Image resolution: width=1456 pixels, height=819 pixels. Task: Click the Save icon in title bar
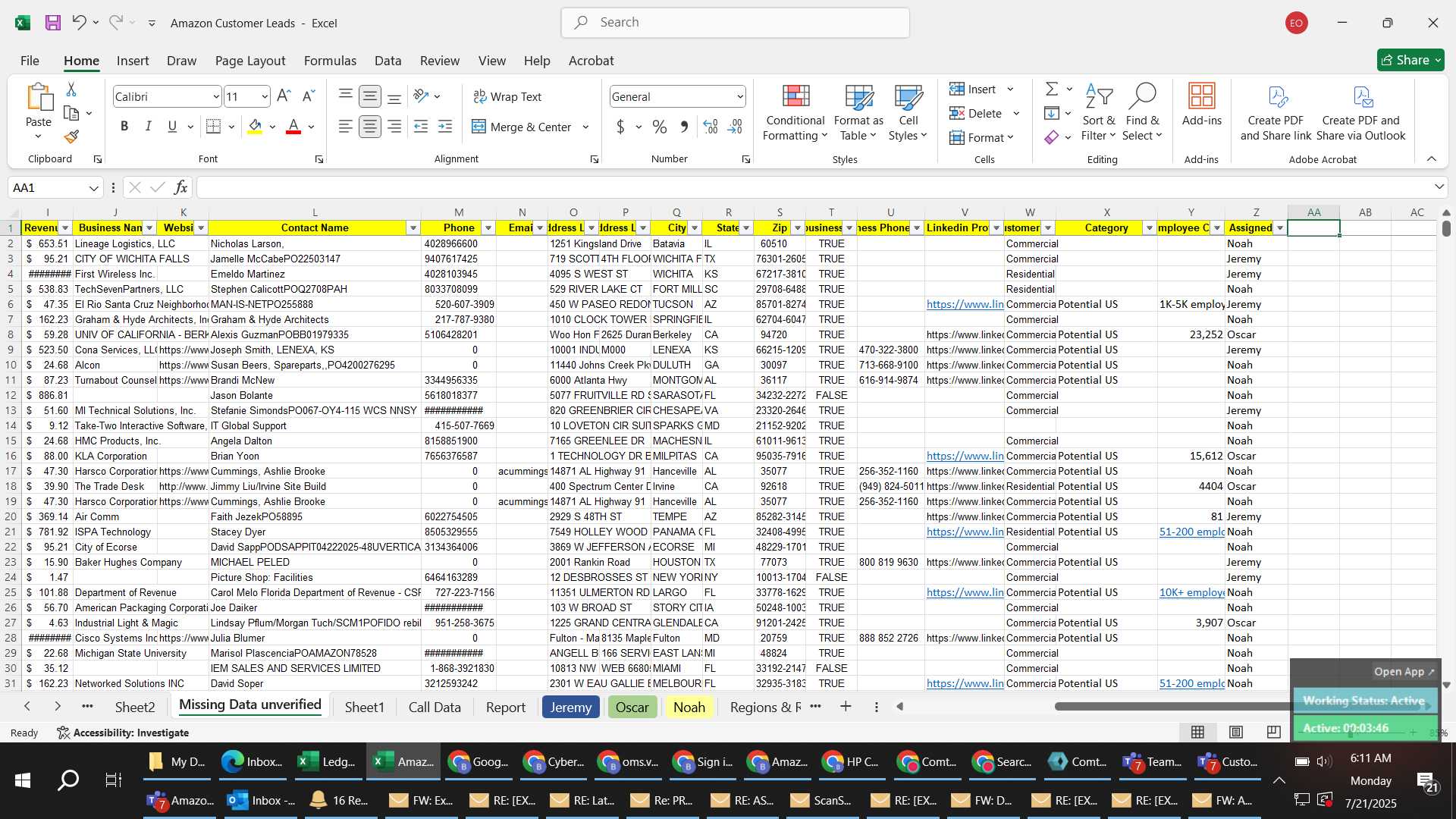click(53, 23)
